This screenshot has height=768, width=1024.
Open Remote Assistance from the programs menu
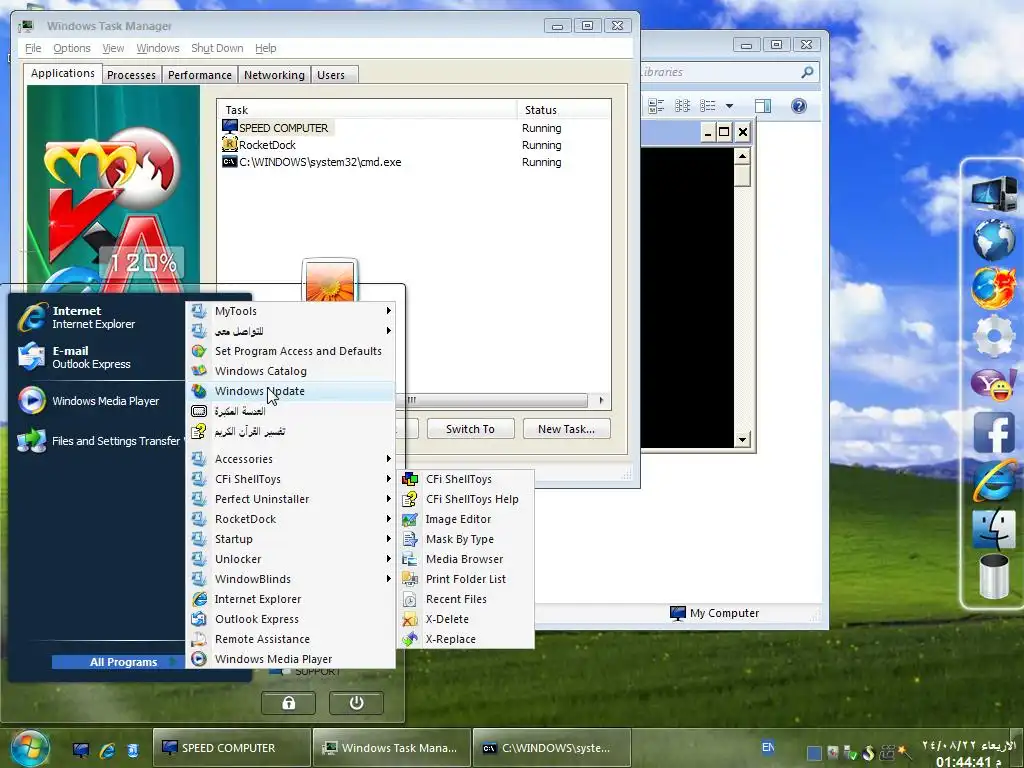click(x=291, y=639)
